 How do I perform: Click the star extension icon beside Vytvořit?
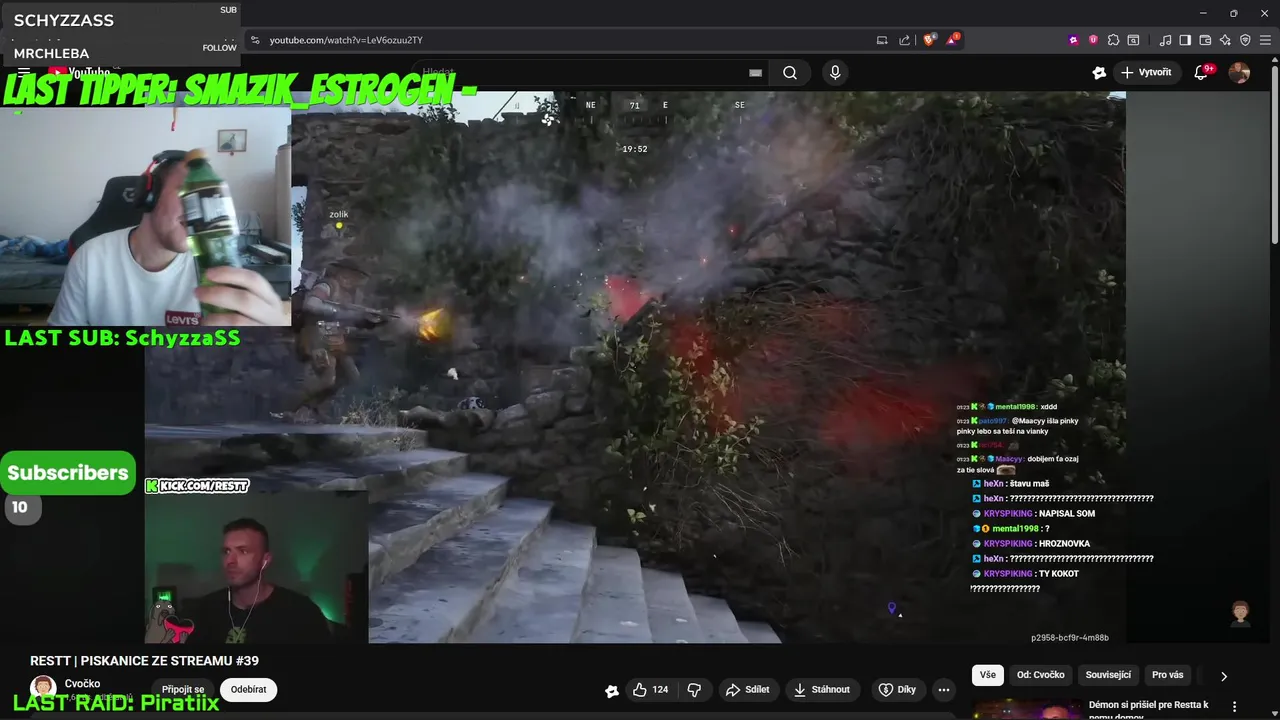1099,72
